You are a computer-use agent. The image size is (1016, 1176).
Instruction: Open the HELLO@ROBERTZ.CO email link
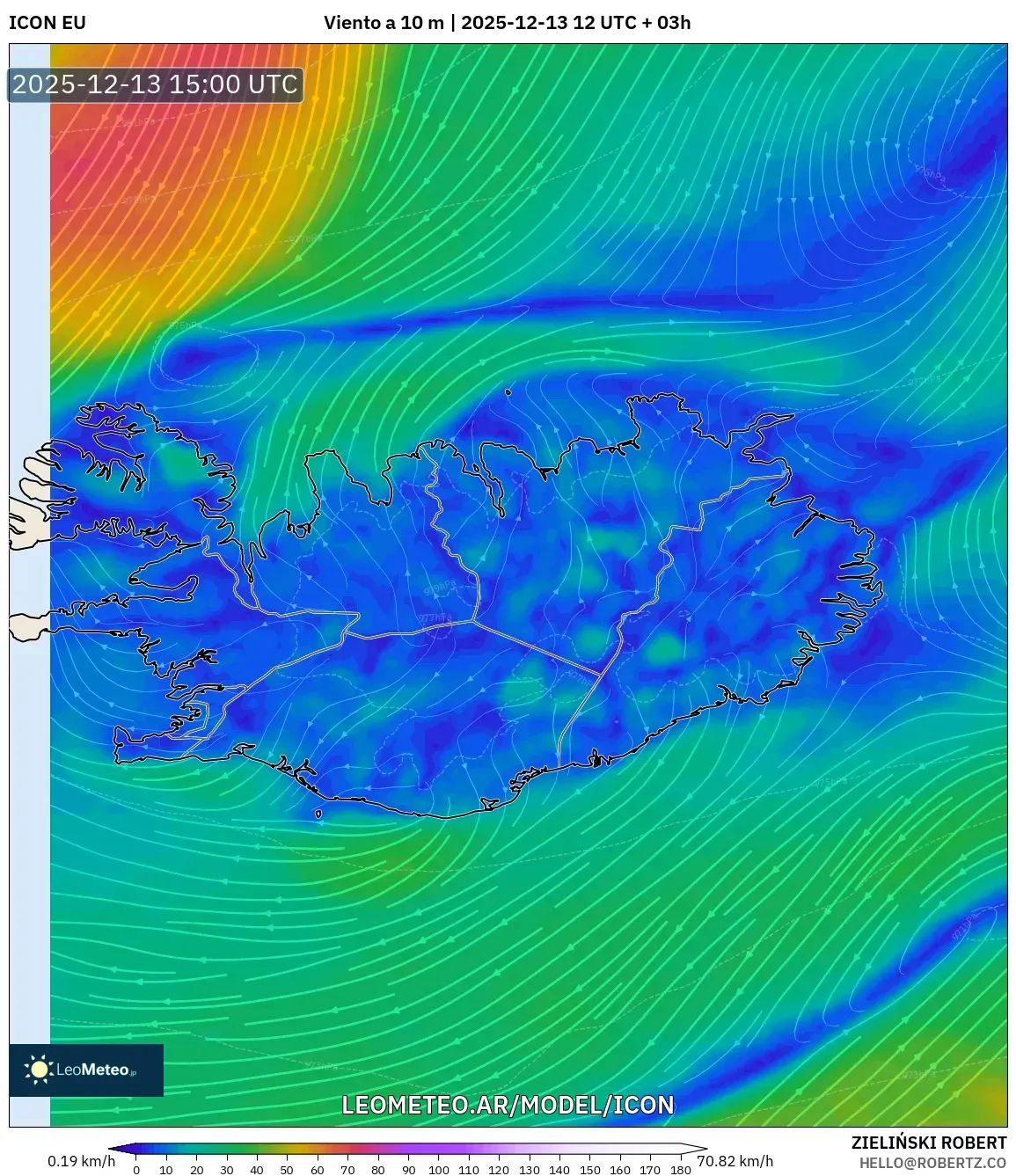pyautogui.click(x=930, y=1163)
